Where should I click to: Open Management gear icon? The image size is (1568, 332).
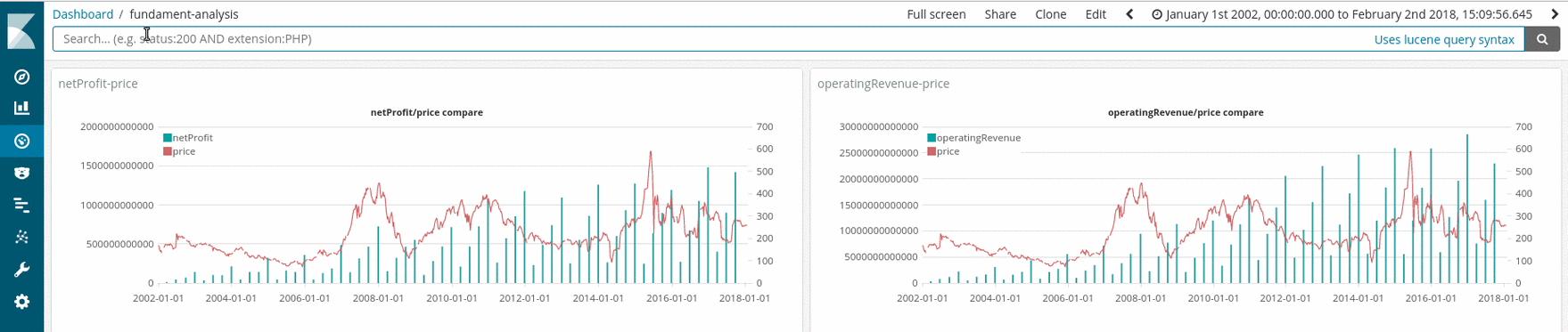[x=21, y=302]
